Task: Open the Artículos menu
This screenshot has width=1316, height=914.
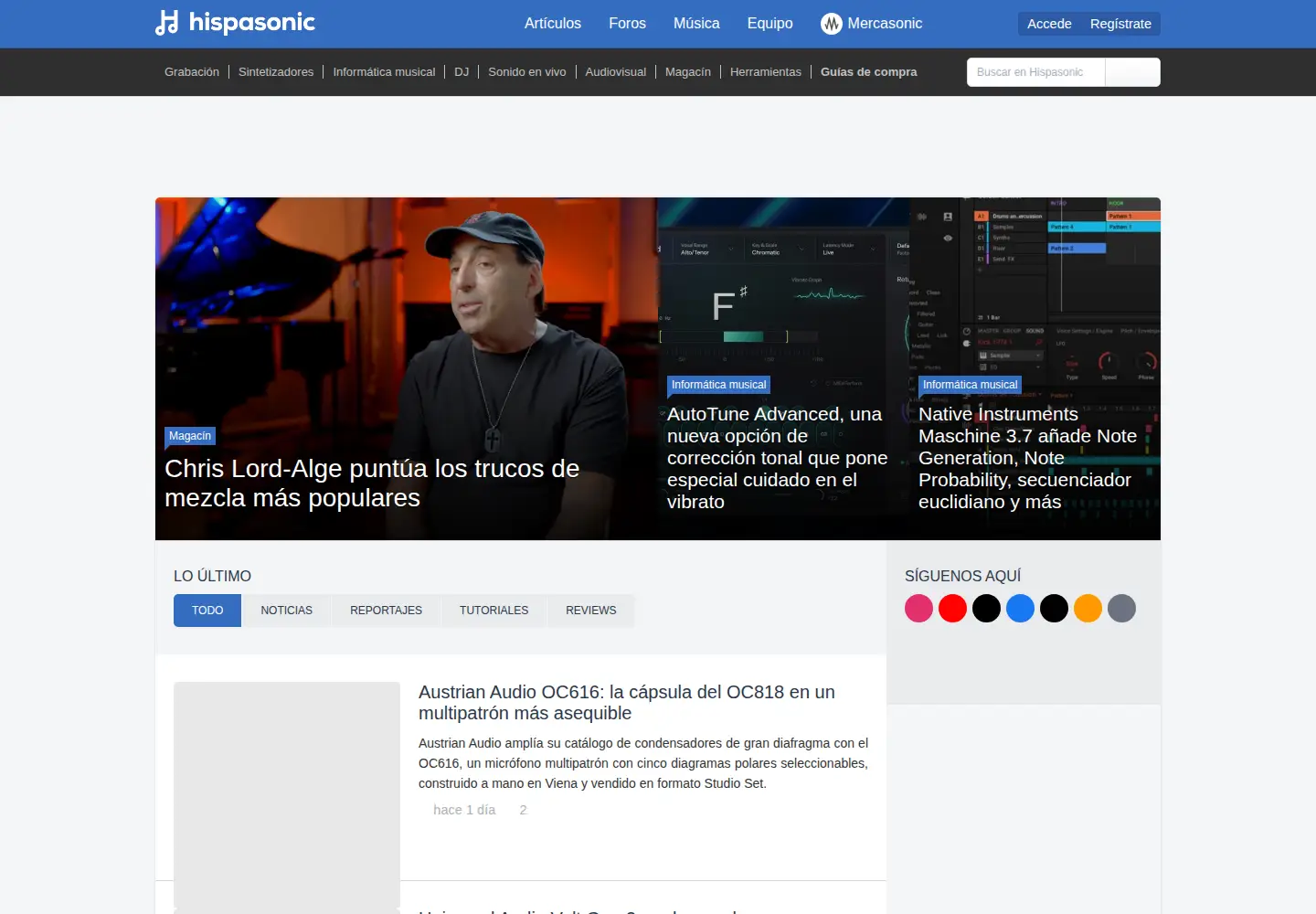Action: (x=553, y=24)
